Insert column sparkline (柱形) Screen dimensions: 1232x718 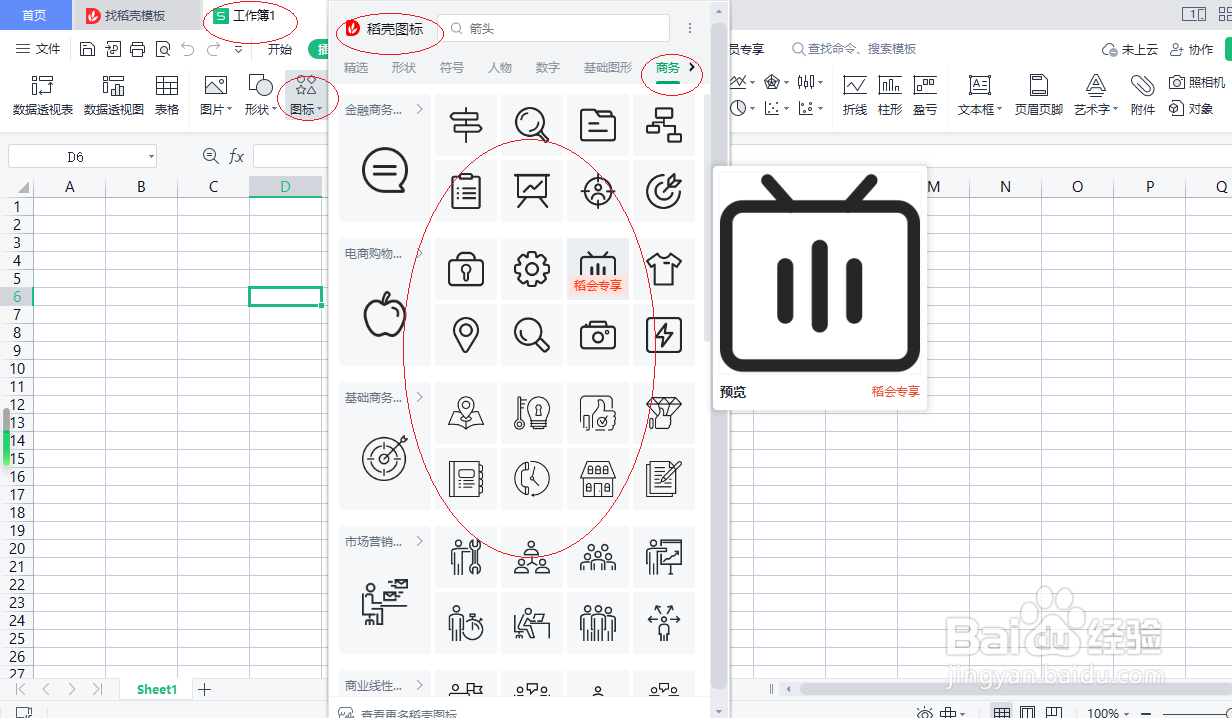point(890,96)
